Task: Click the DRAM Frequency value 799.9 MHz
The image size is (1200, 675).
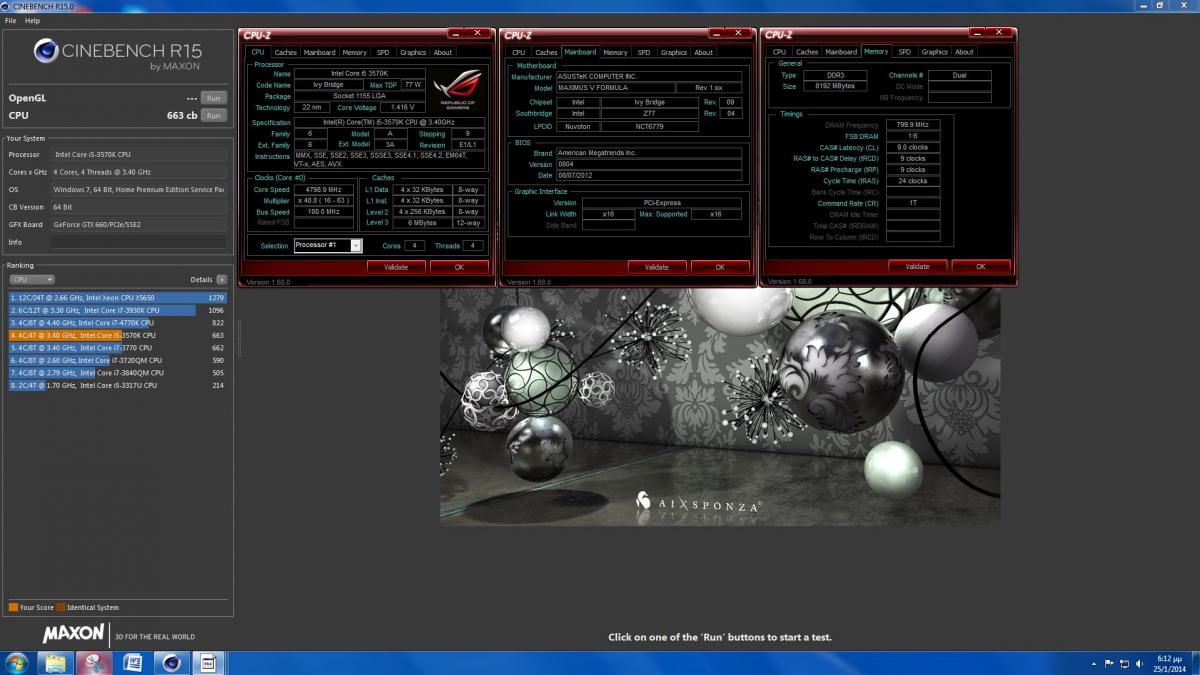Action: click(x=913, y=125)
